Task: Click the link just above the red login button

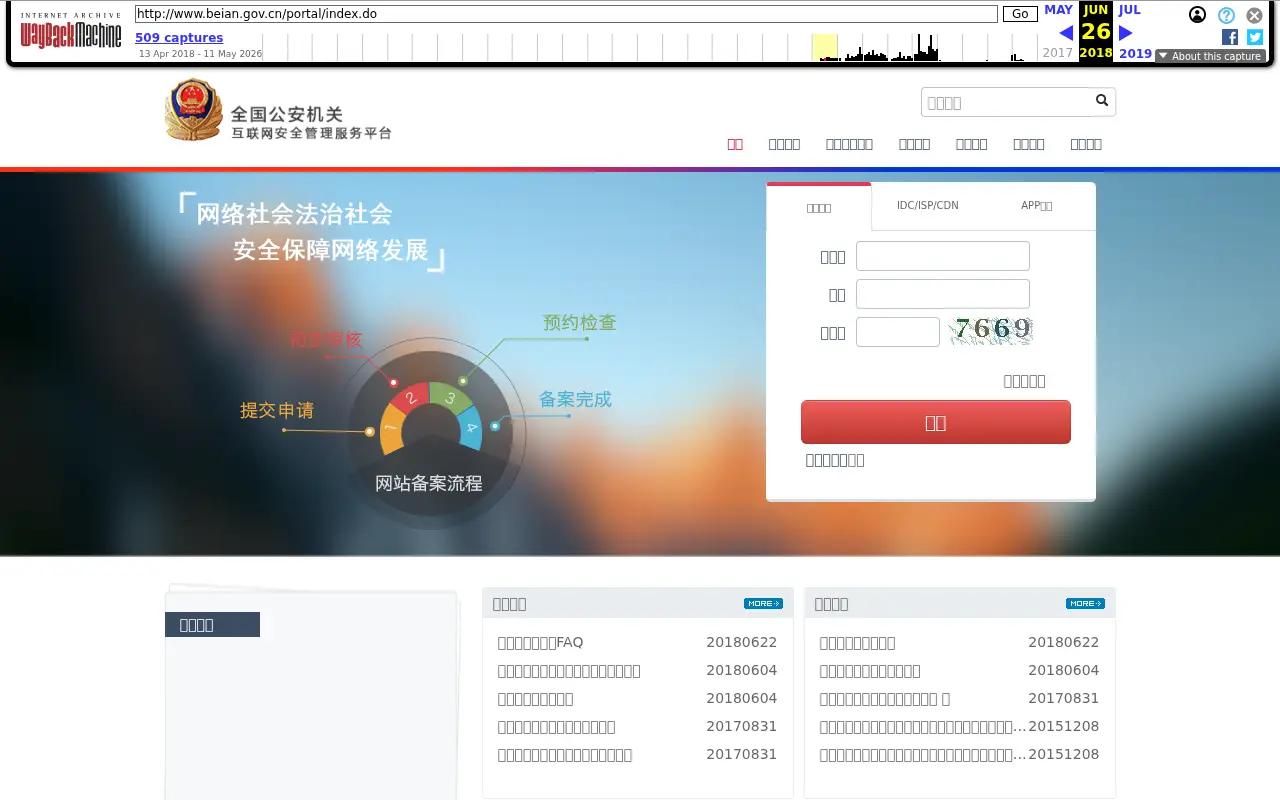Action: 1024,381
